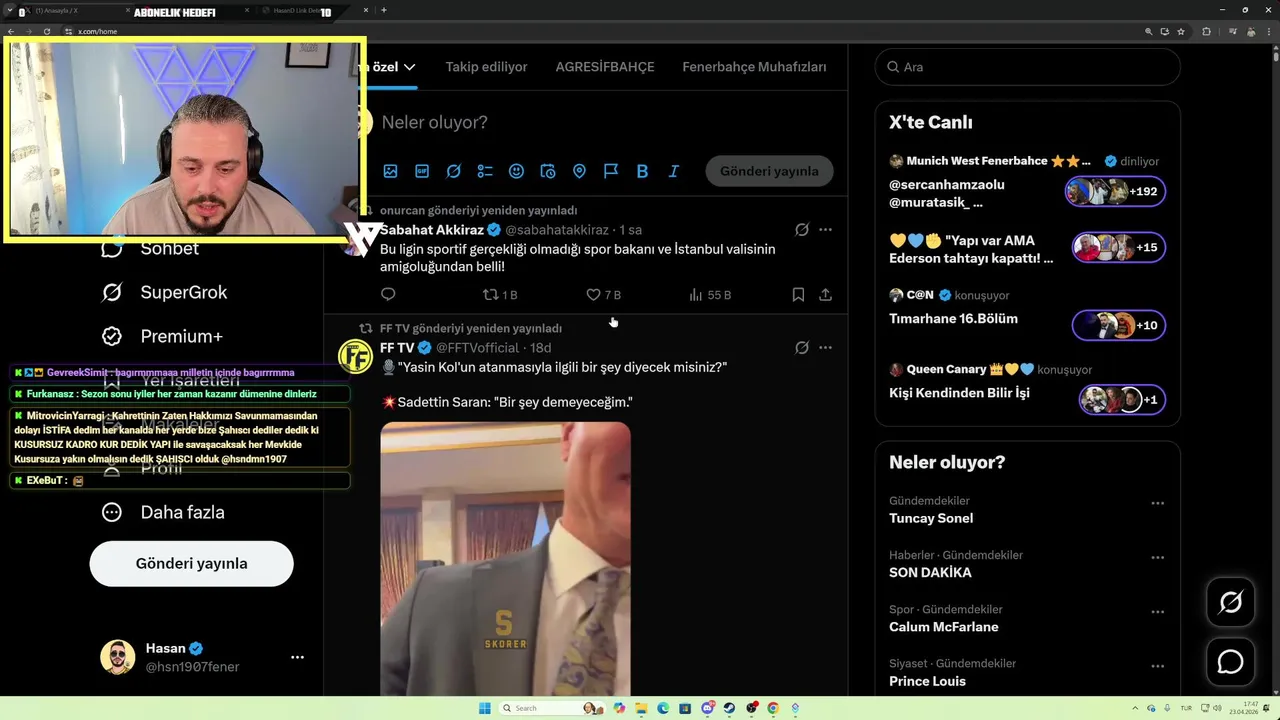Open File Explorer from the taskbar
Screen dimensions: 1280x720
point(641,708)
